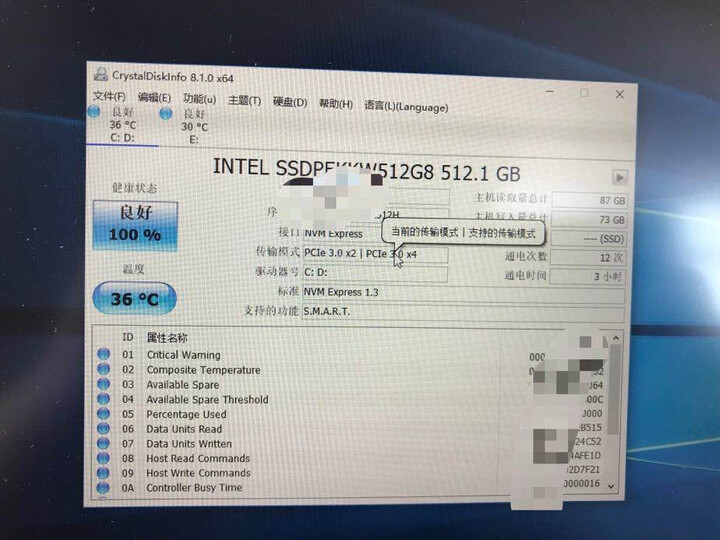Open the 文件(F) menu
The height and width of the screenshot is (540, 720).
pyautogui.click(x=109, y=96)
